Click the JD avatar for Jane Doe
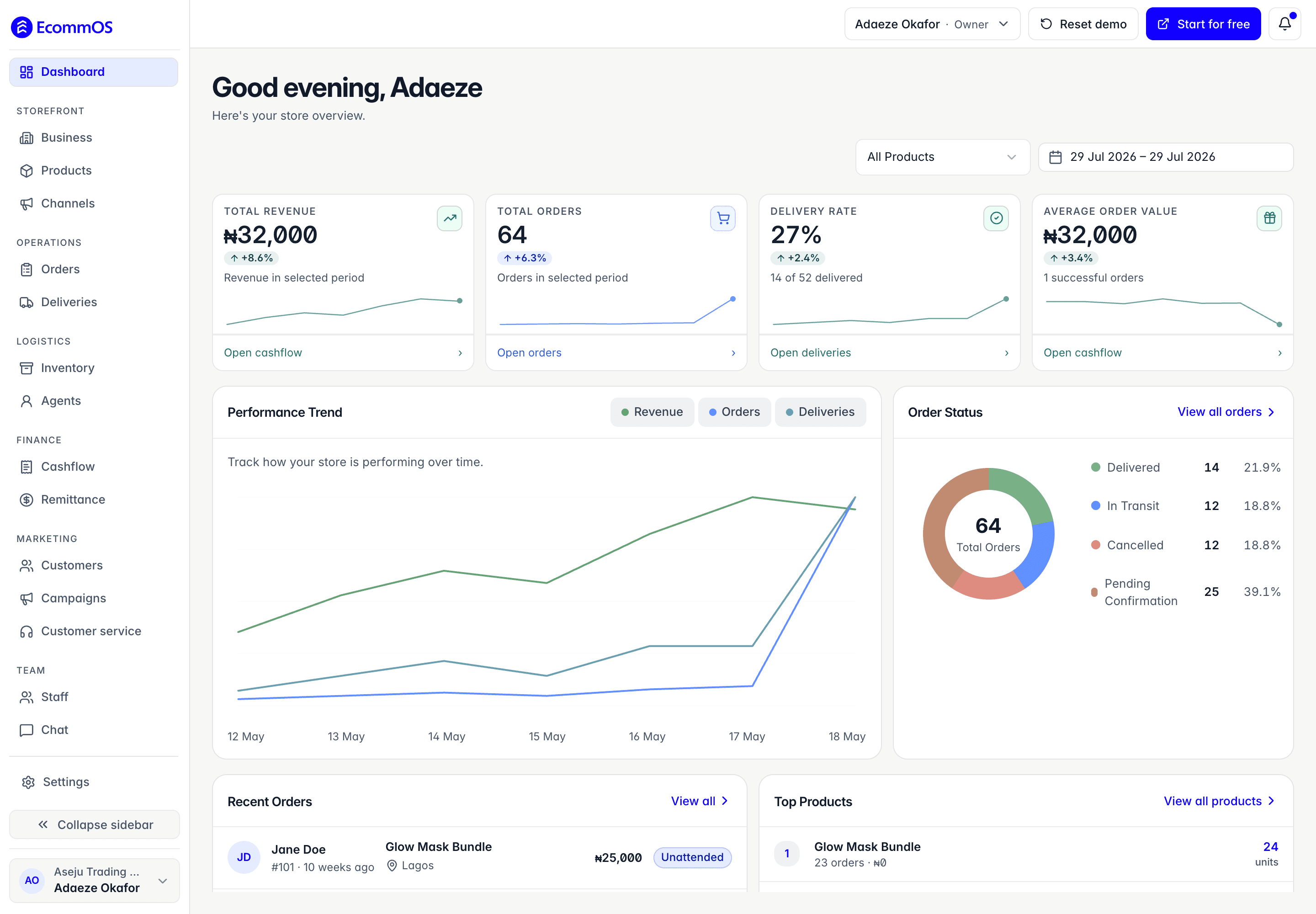The width and height of the screenshot is (1316, 914). 244,857
